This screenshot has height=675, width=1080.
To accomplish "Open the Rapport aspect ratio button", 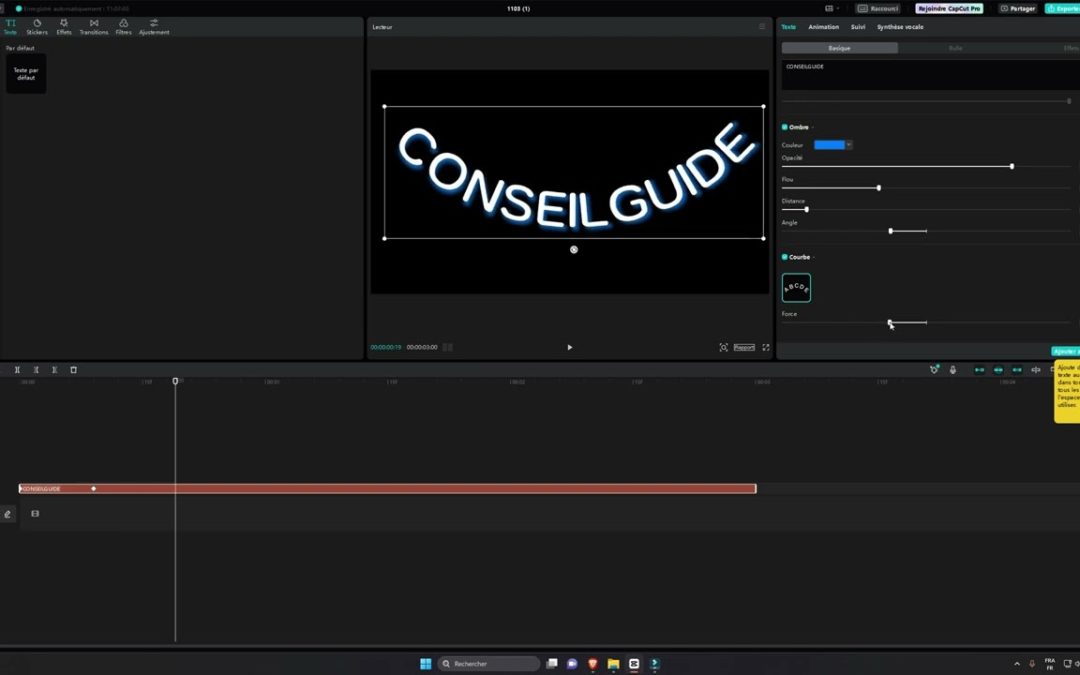I will [x=744, y=347].
